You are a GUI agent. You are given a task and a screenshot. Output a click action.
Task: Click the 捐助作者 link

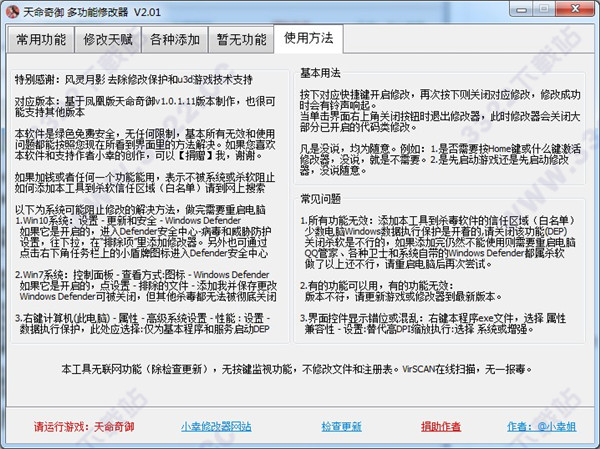click(441, 426)
